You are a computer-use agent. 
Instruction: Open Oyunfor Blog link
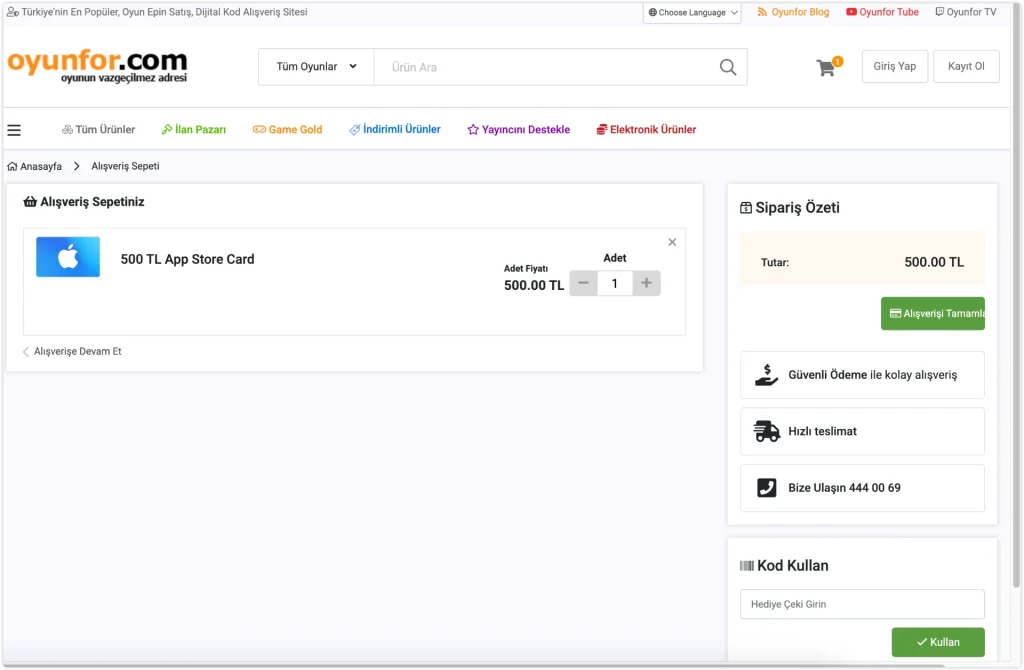[x=793, y=12]
